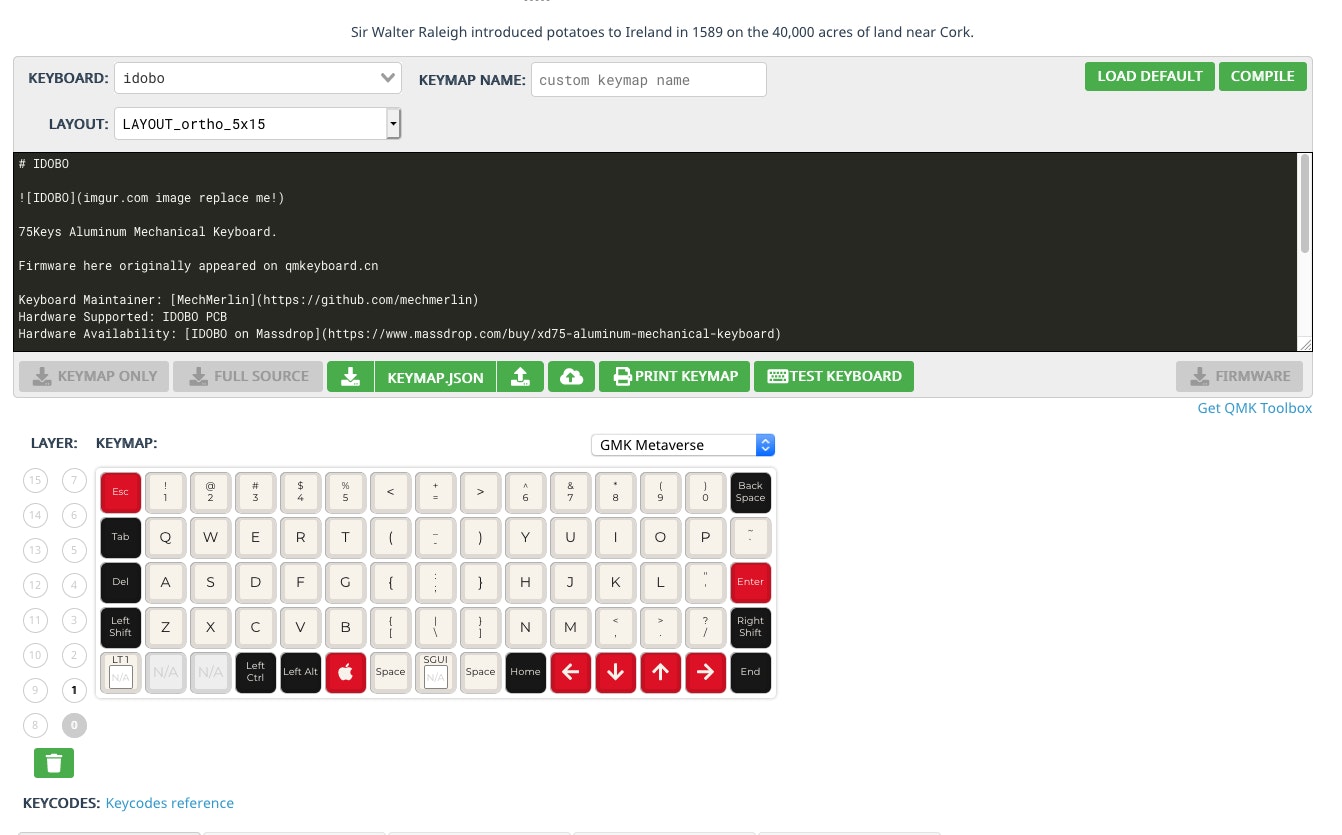Delete the layer with the trash icon
The image size is (1342, 835).
(x=54, y=763)
